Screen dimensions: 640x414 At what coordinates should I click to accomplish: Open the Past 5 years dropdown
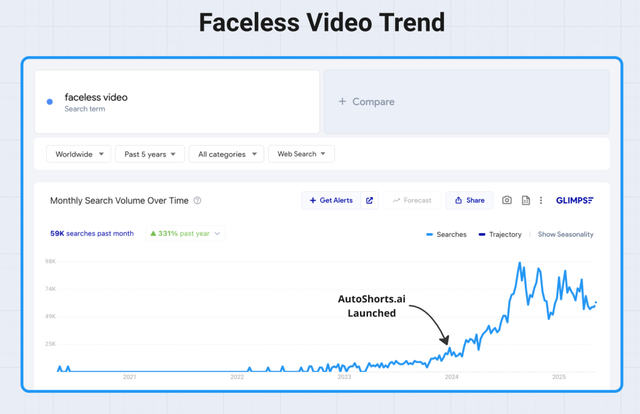click(150, 154)
